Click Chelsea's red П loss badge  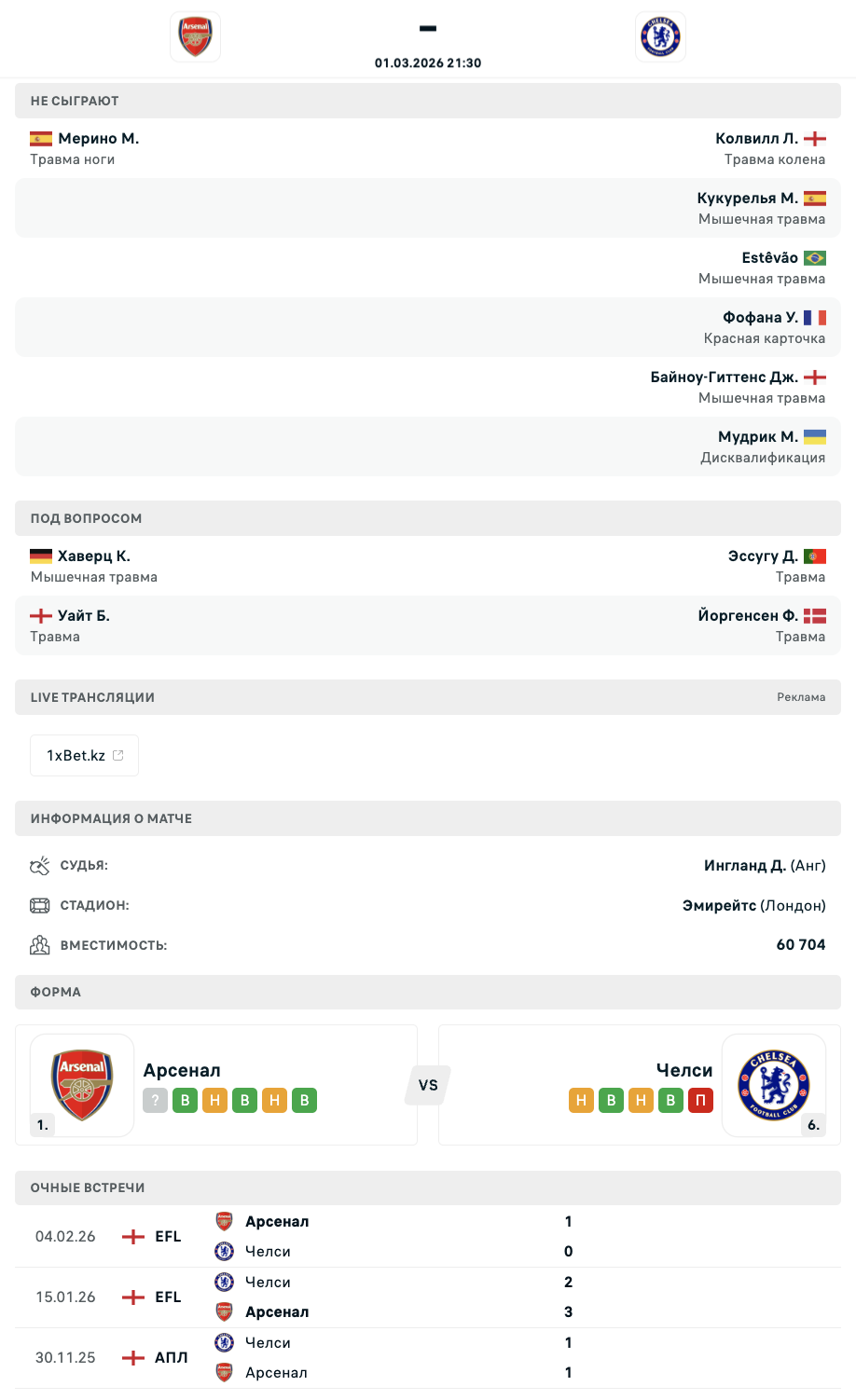click(x=700, y=1101)
